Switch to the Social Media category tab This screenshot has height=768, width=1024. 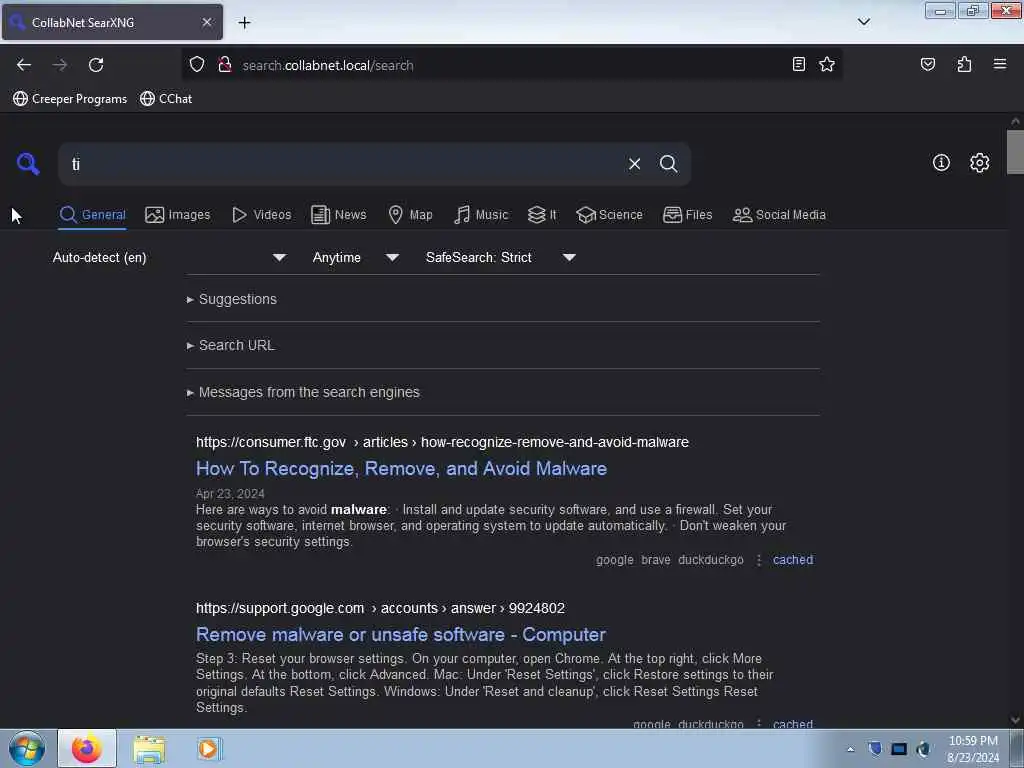coord(779,215)
